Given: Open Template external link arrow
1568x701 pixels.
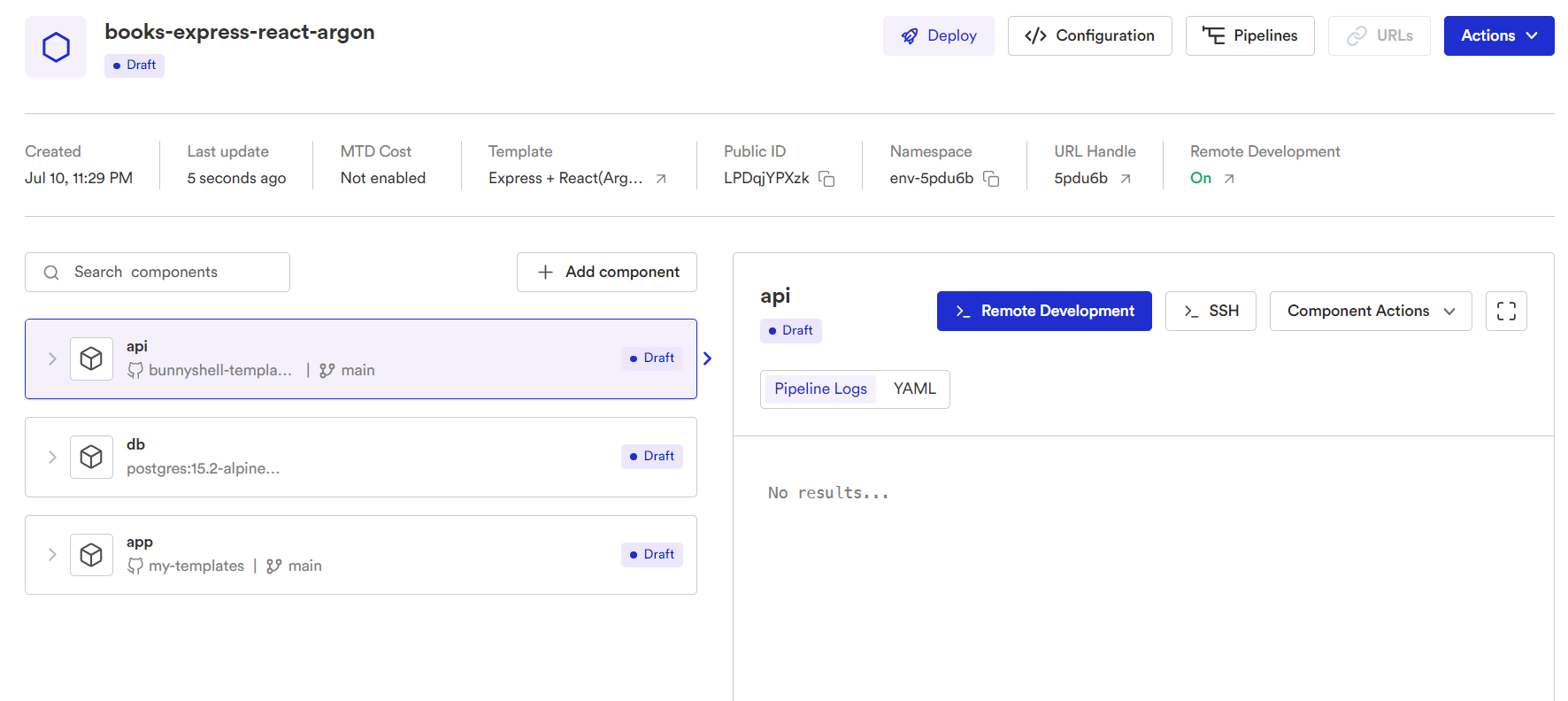Looking at the screenshot, I should tap(661, 179).
